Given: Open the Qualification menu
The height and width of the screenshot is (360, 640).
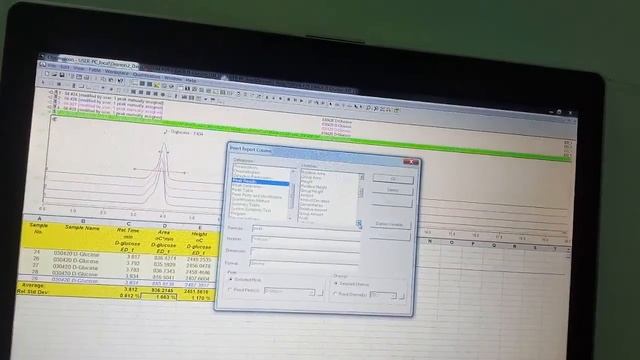Looking at the screenshot, I should coord(147,76).
